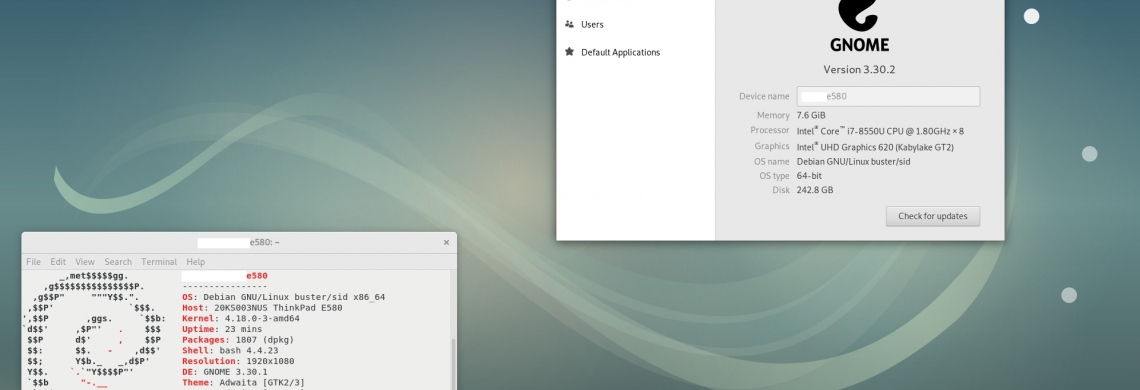Open the terminal Search menu
Screen dimensions: 1140x390
(118, 262)
